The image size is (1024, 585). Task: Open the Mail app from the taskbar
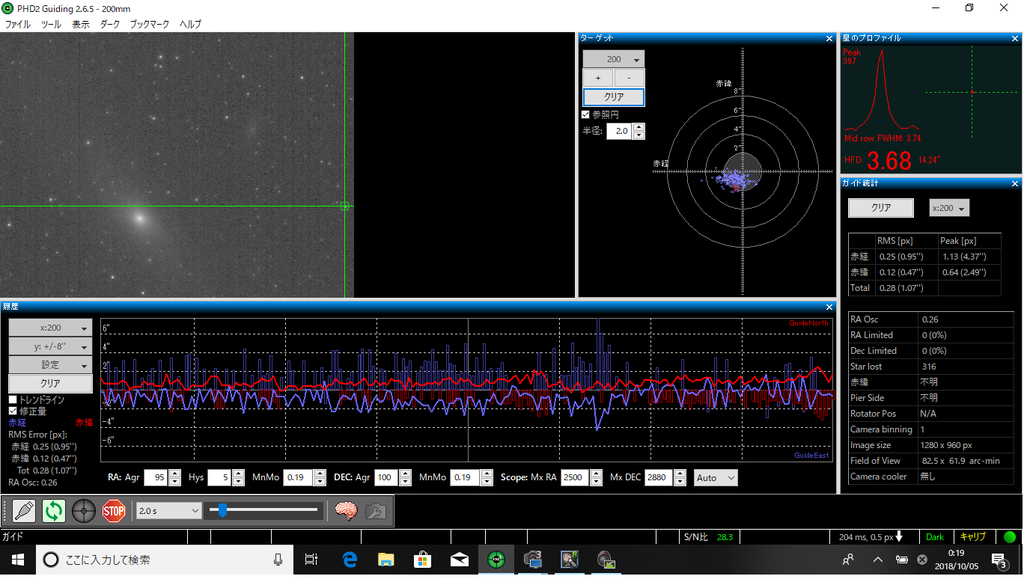[459, 560]
